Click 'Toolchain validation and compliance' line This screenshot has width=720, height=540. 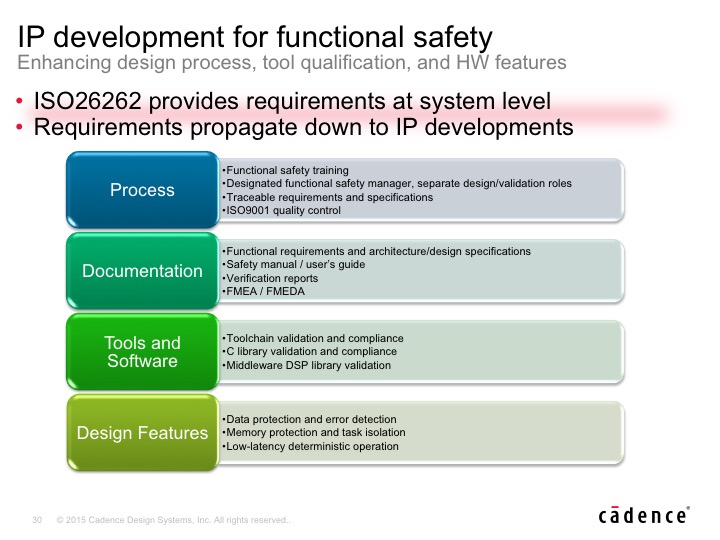click(x=313, y=338)
